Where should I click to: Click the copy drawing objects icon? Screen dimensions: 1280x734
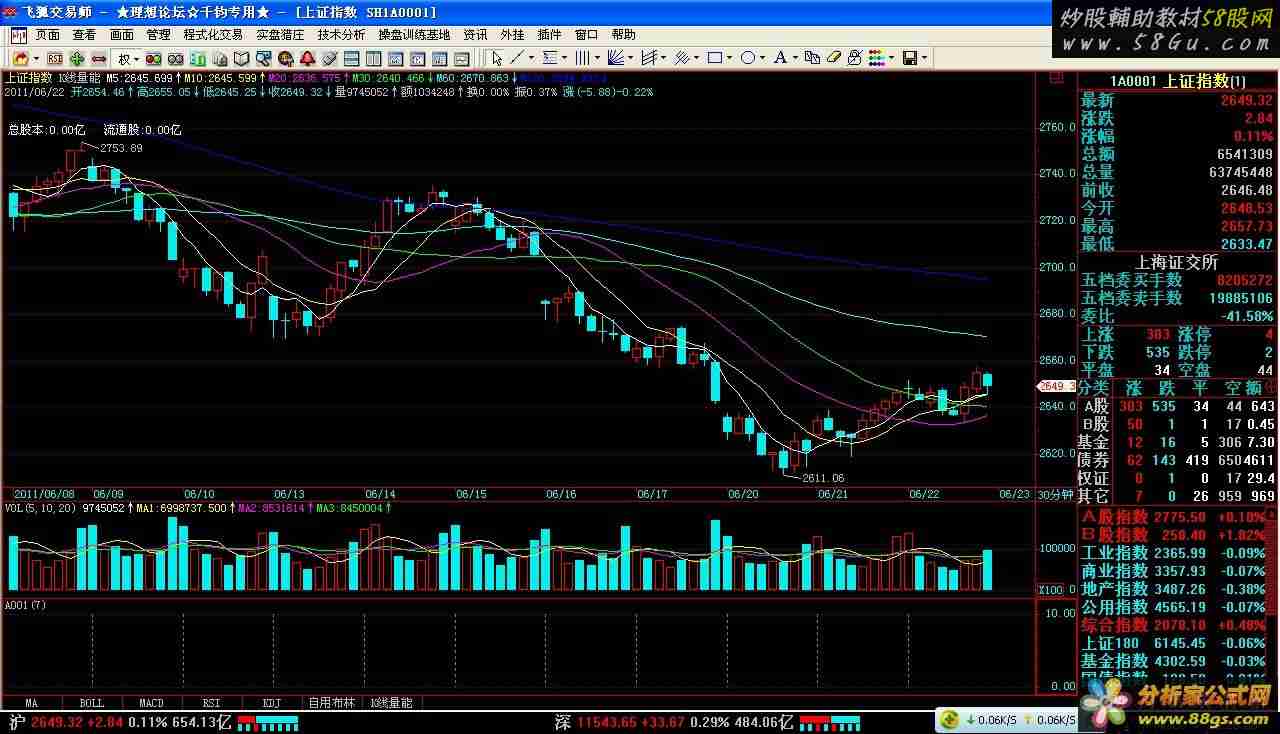pyautogui.click(x=812, y=58)
